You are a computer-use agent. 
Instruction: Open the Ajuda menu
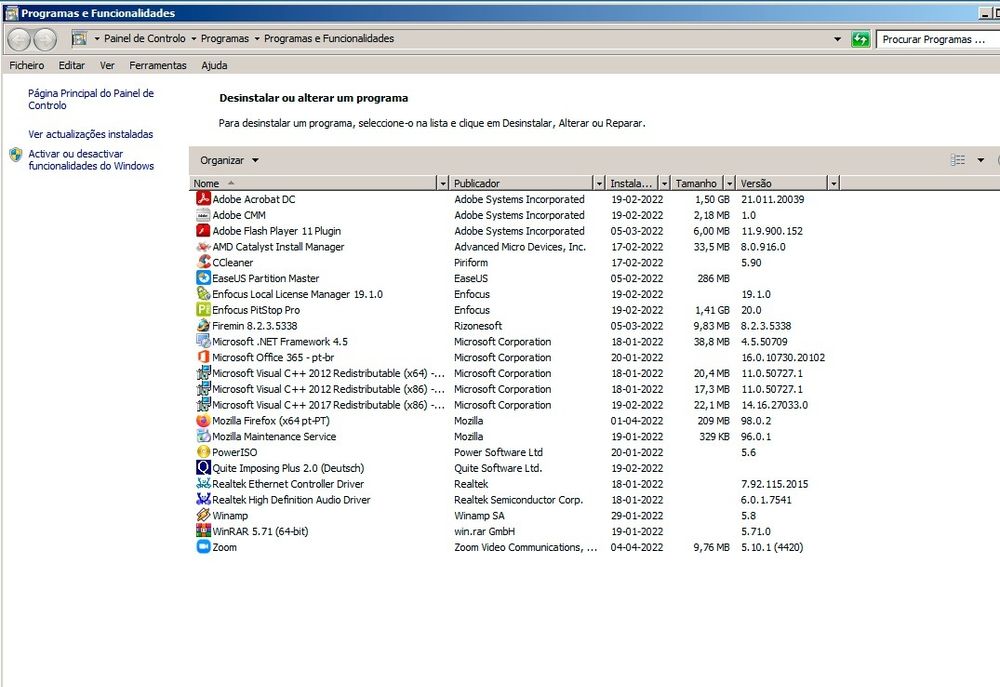(x=214, y=65)
